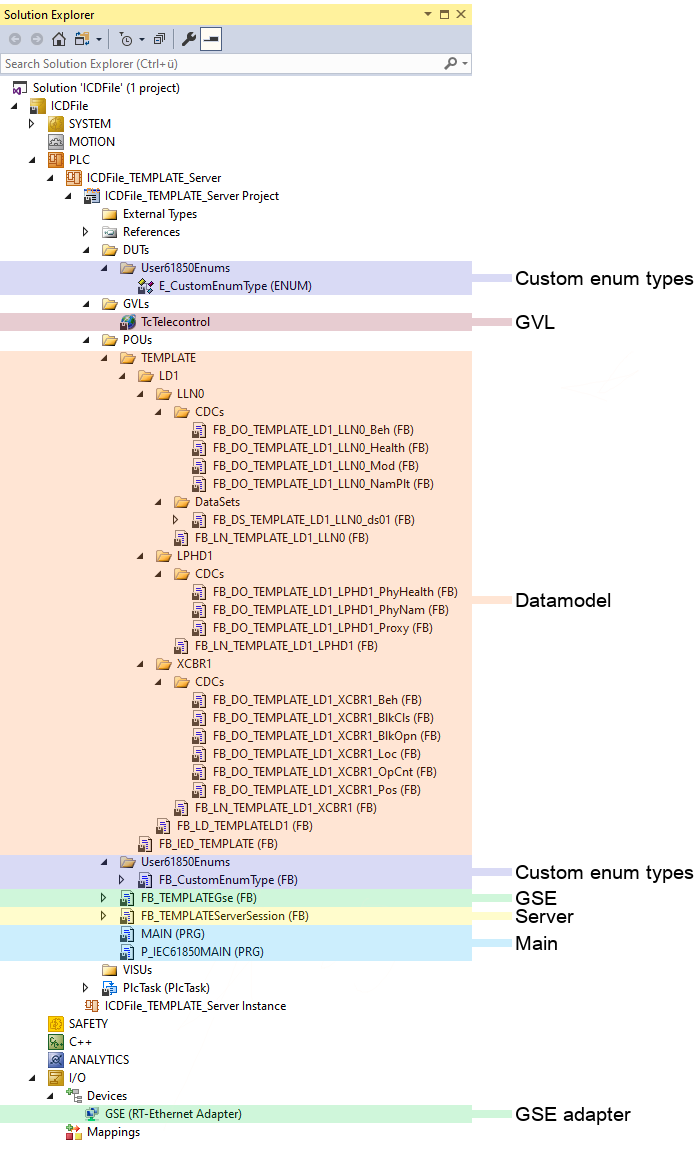Collapse the GVLs folder
Viewport: 697px width, 1151px height.
pos(86,304)
